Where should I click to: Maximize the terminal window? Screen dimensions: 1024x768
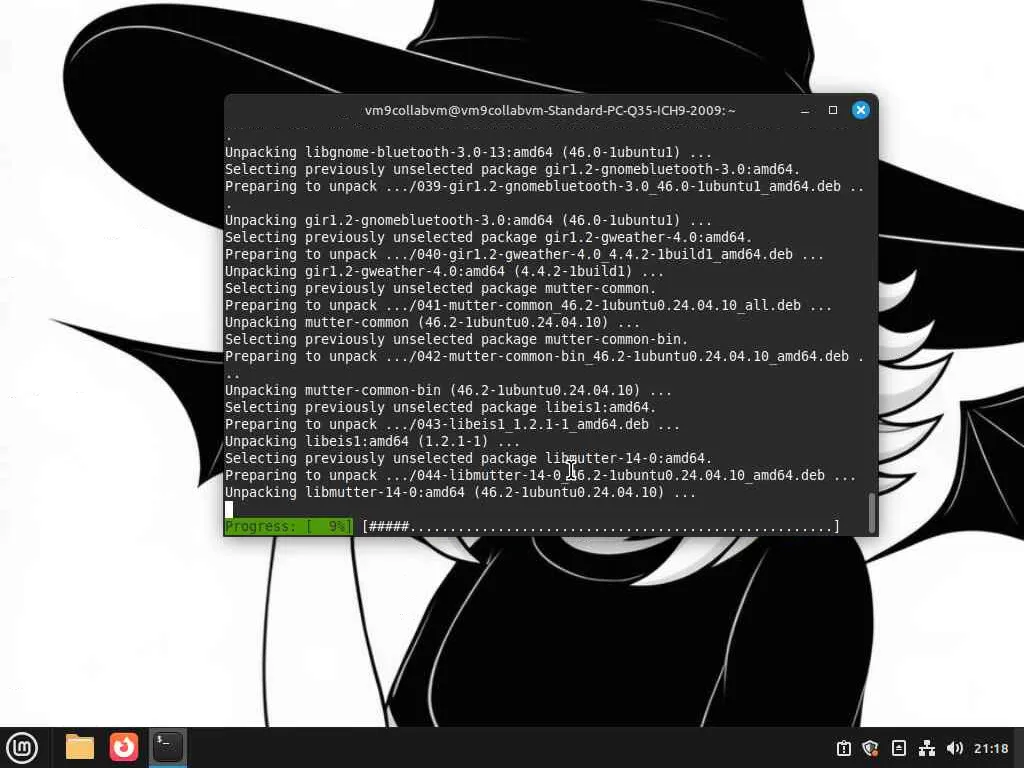point(833,110)
